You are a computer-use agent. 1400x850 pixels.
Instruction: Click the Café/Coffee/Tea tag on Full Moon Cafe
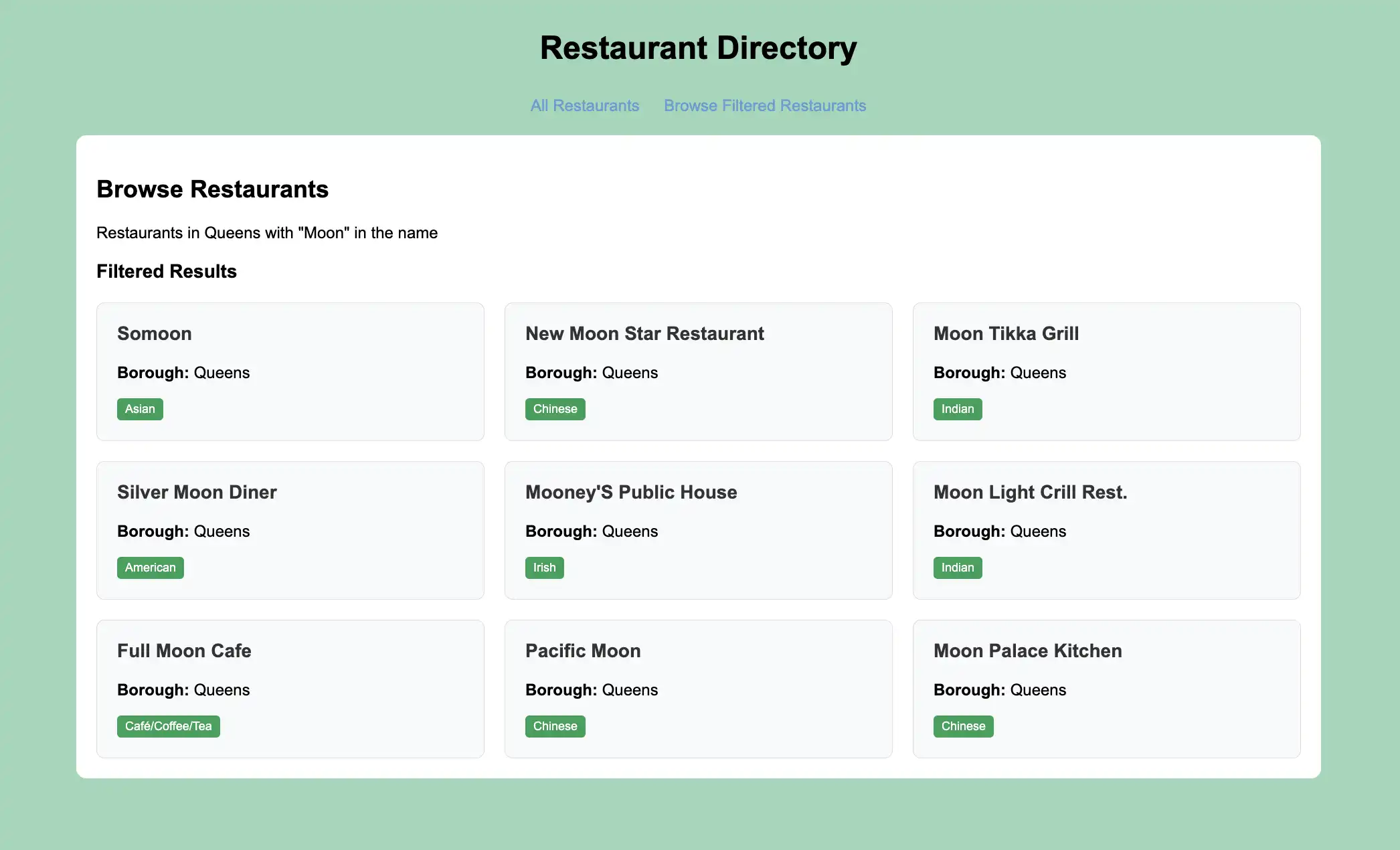click(168, 726)
